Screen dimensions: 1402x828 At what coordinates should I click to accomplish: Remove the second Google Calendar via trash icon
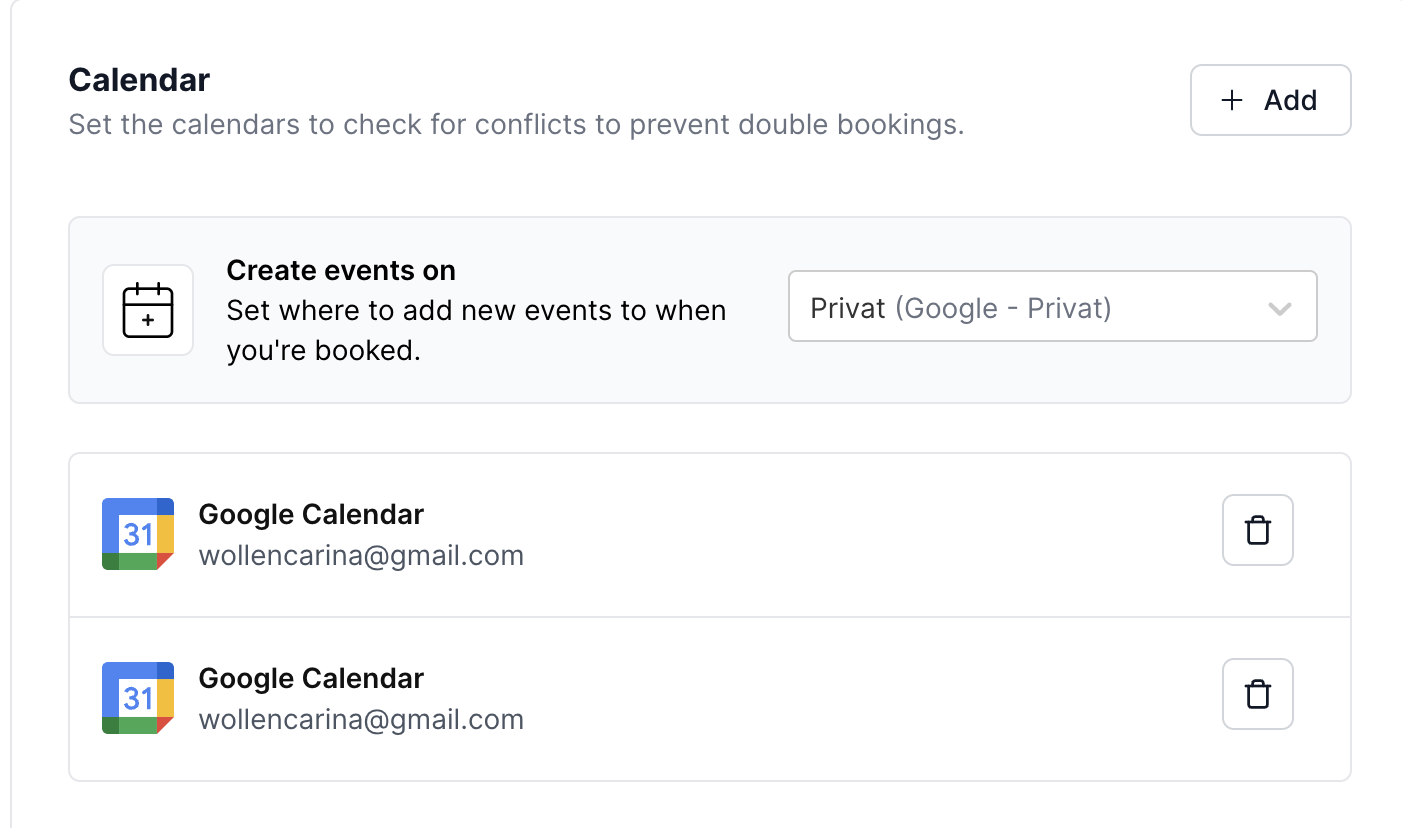(x=1258, y=694)
